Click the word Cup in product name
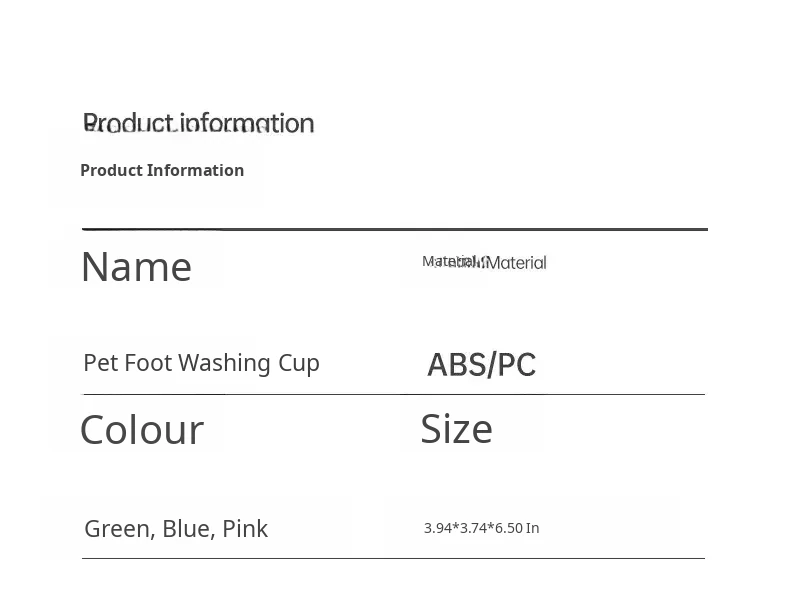Viewport: 790px width, 607px height. click(298, 363)
